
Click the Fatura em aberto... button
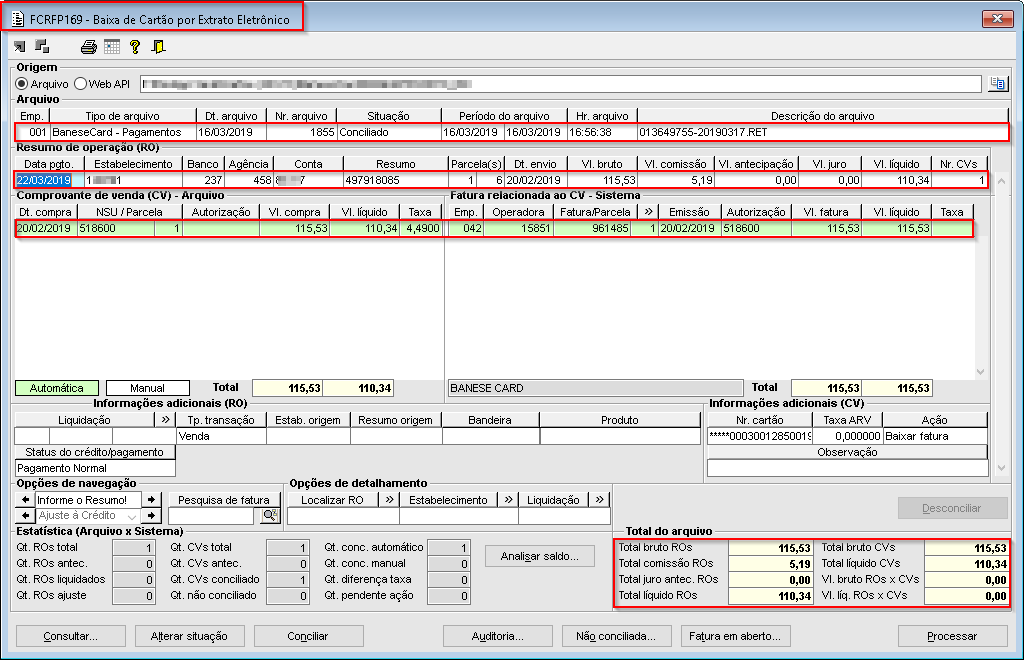[735, 636]
